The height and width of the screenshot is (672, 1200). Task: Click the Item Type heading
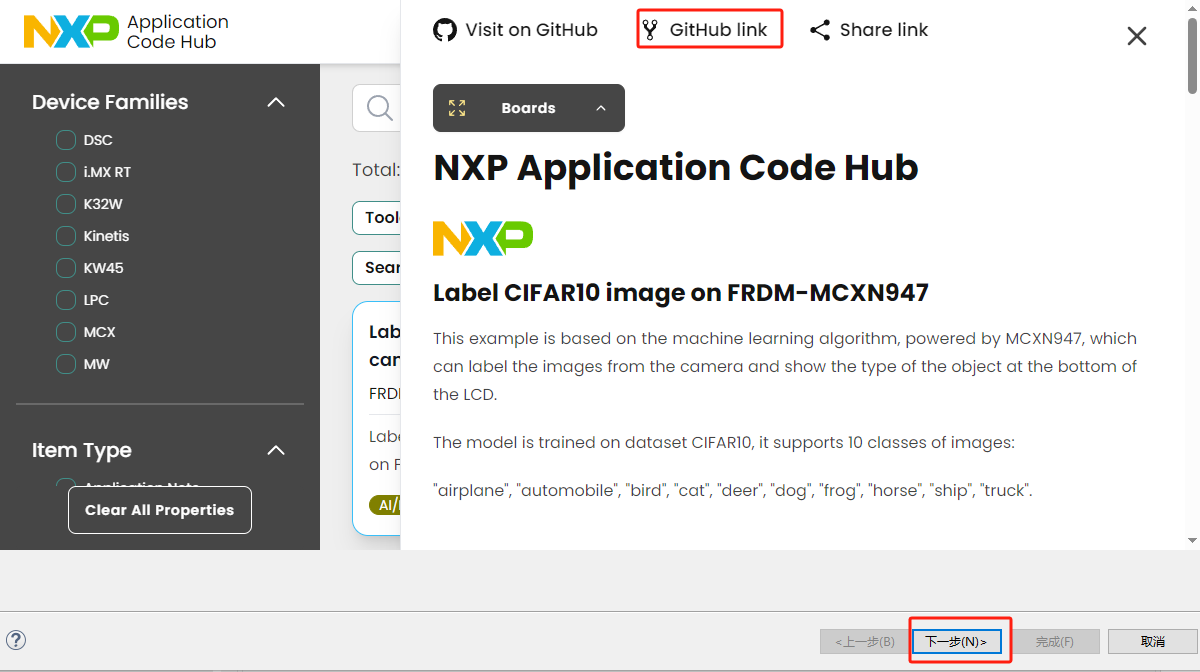tap(82, 450)
